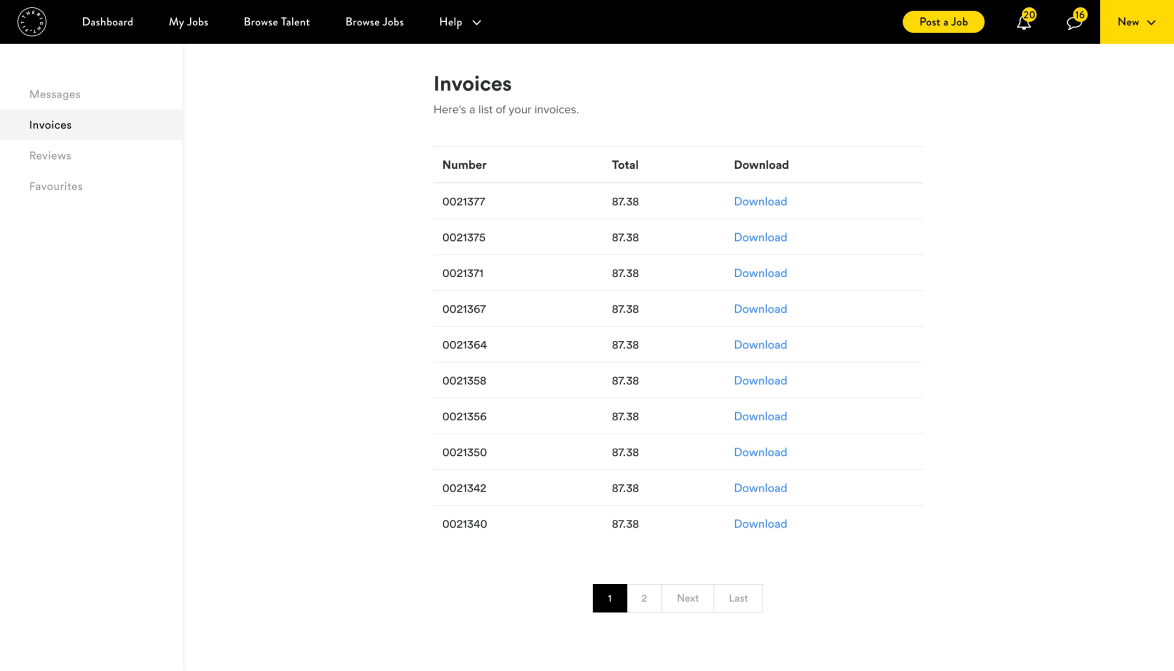The image size is (1174, 671).
Task: Expand the Help dropdown menu
Action: click(x=460, y=22)
